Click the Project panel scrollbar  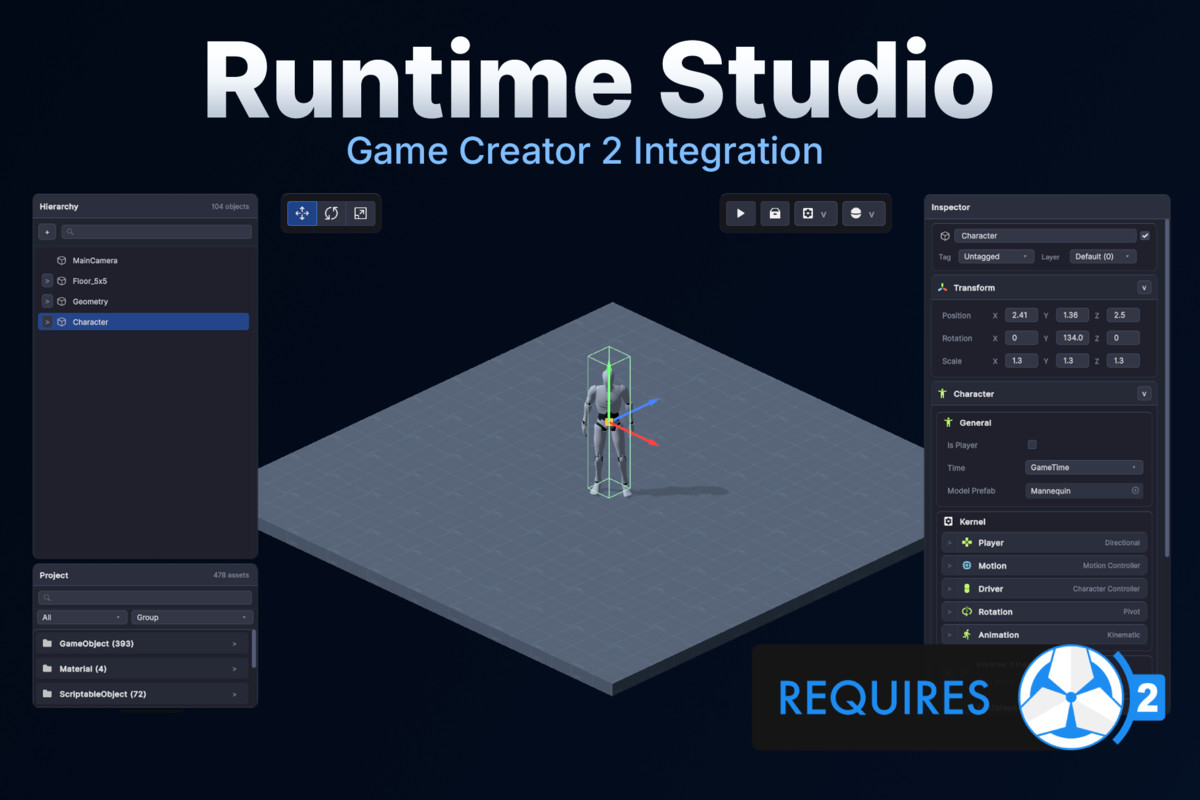pyautogui.click(x=254, y=648)
